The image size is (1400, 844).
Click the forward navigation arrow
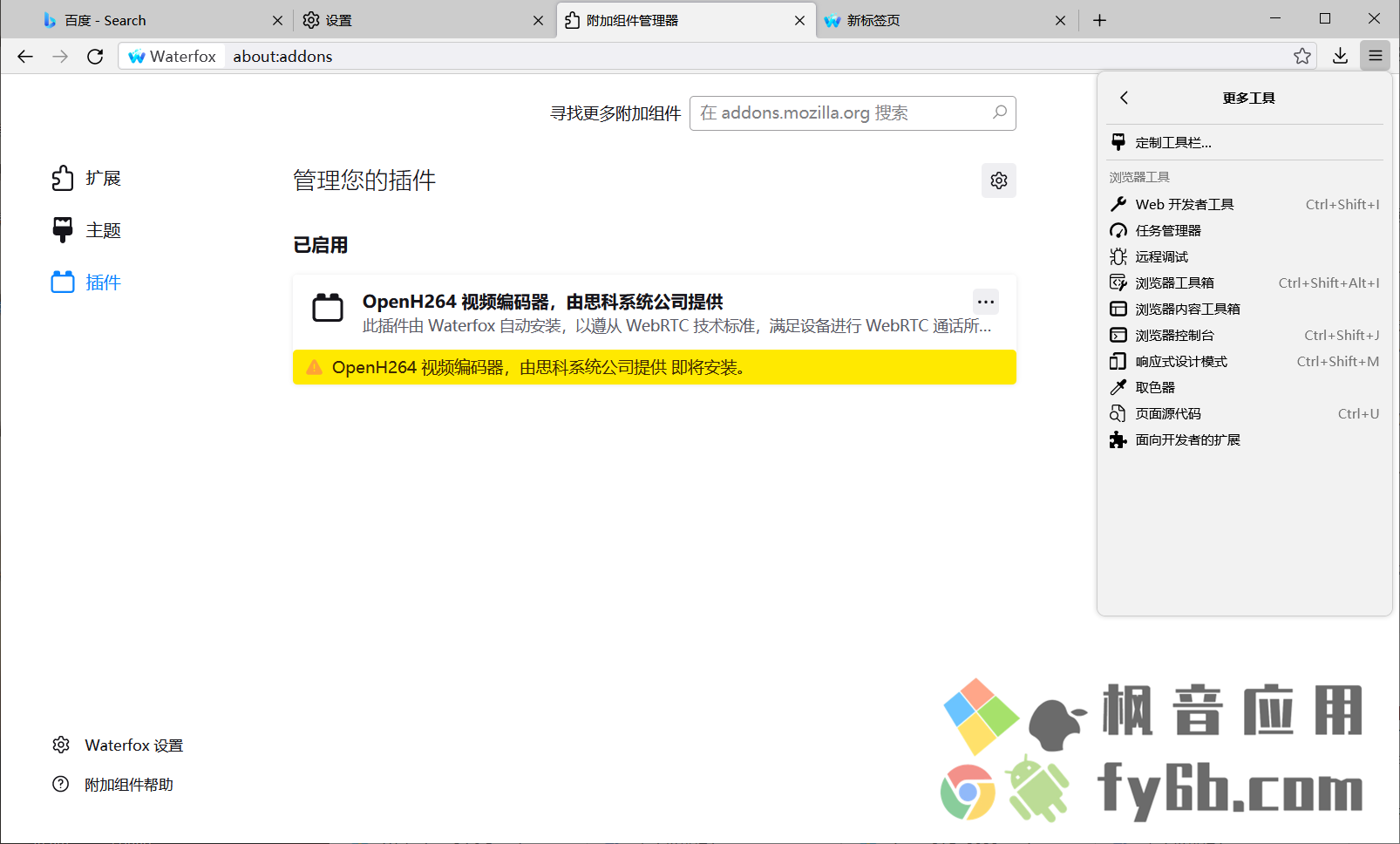click(x=60, y=57)
